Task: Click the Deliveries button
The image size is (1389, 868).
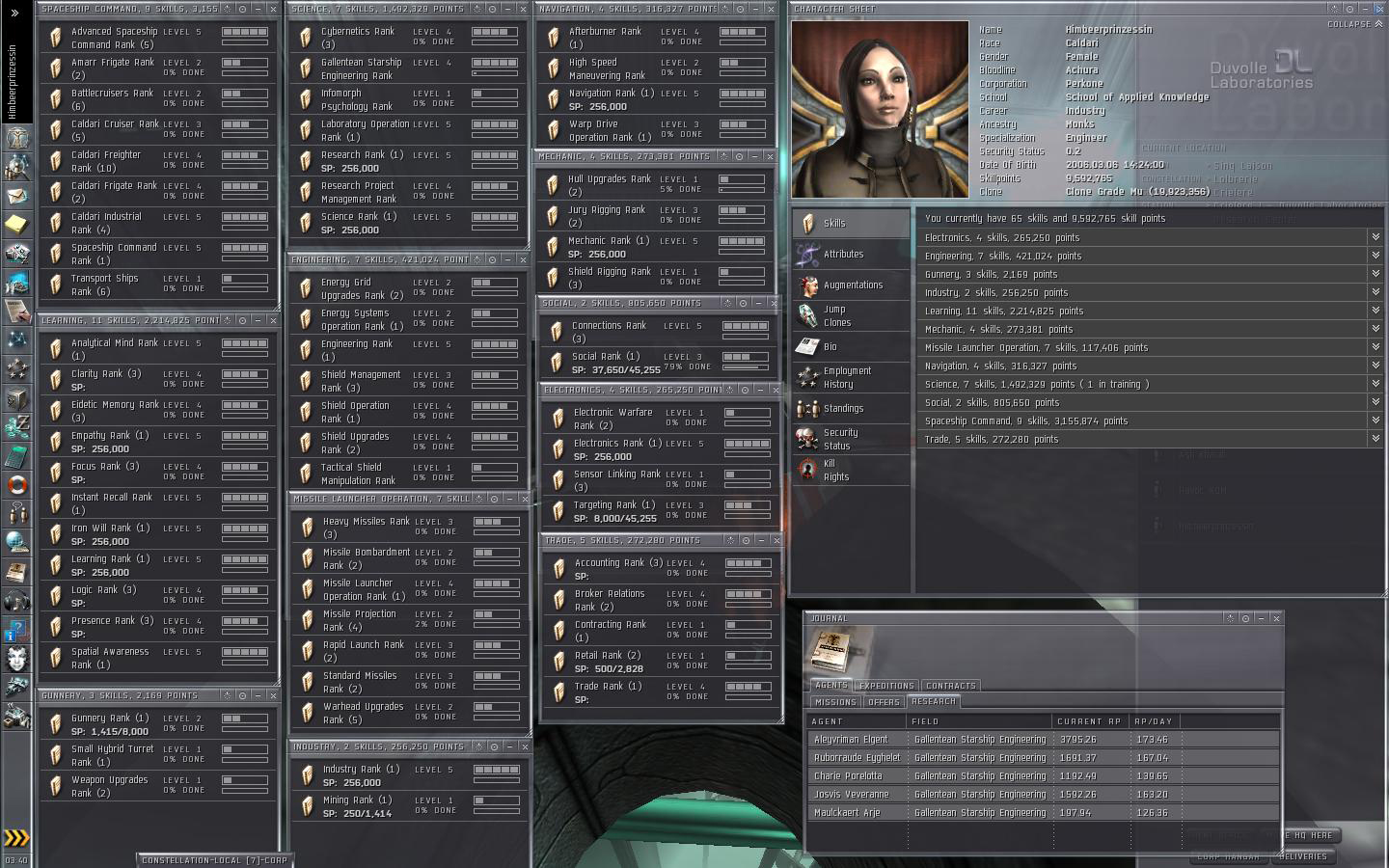Action: click(x=1303, y=856)
